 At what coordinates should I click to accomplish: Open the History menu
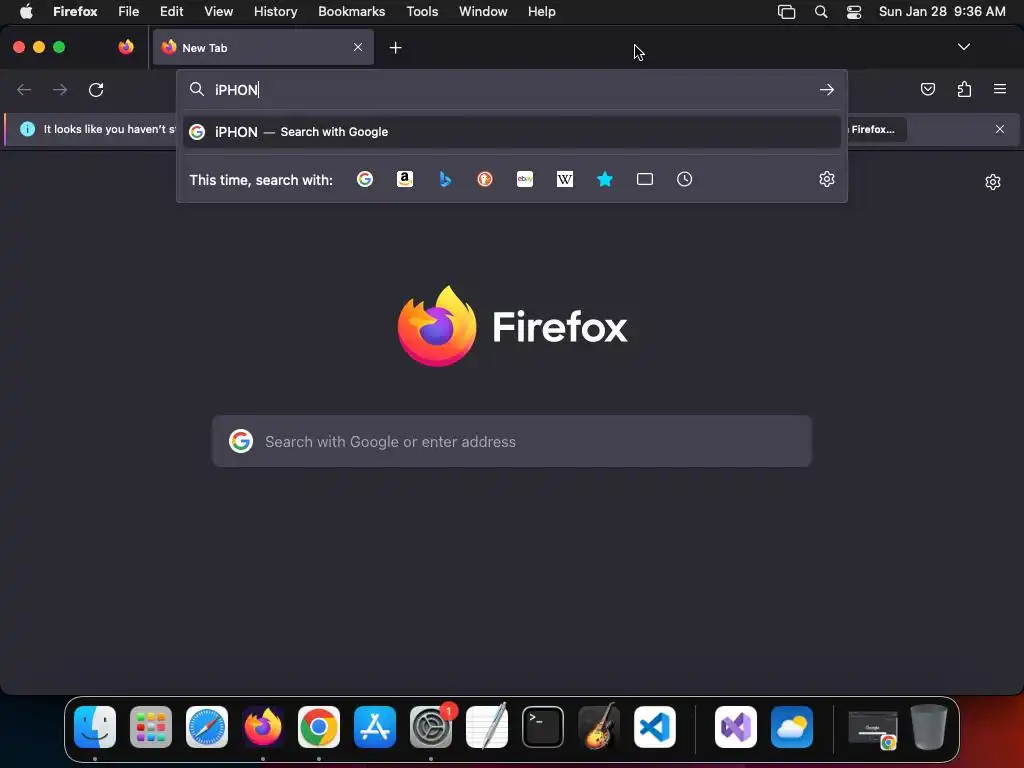[276, 11]
